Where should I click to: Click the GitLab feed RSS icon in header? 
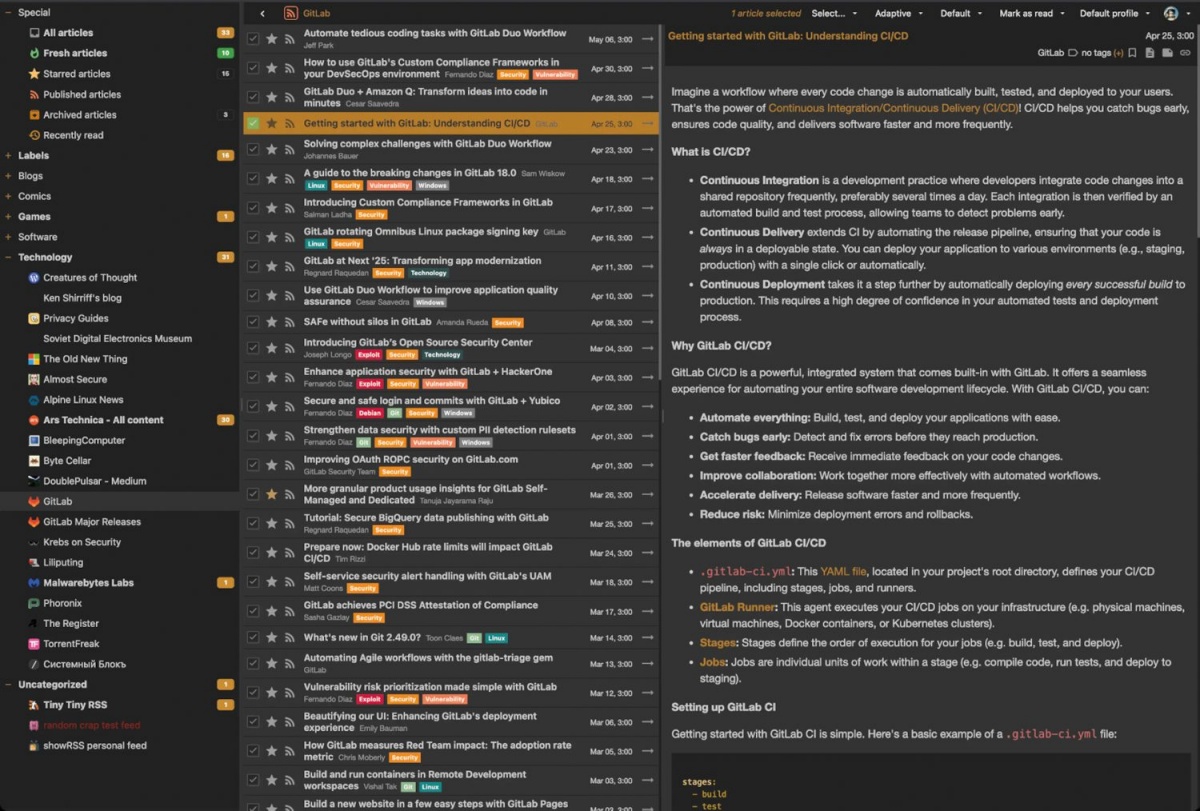[x=291, y=14]
